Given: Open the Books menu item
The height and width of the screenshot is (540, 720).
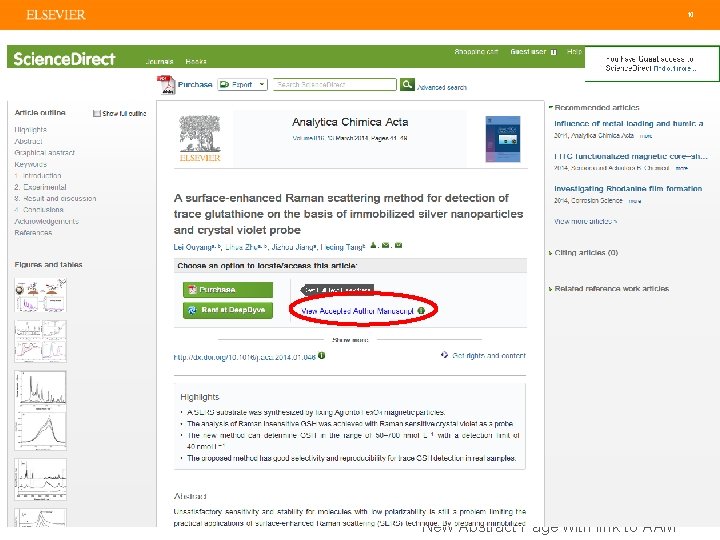Looking at the screenshot, I should pos(196,62).
